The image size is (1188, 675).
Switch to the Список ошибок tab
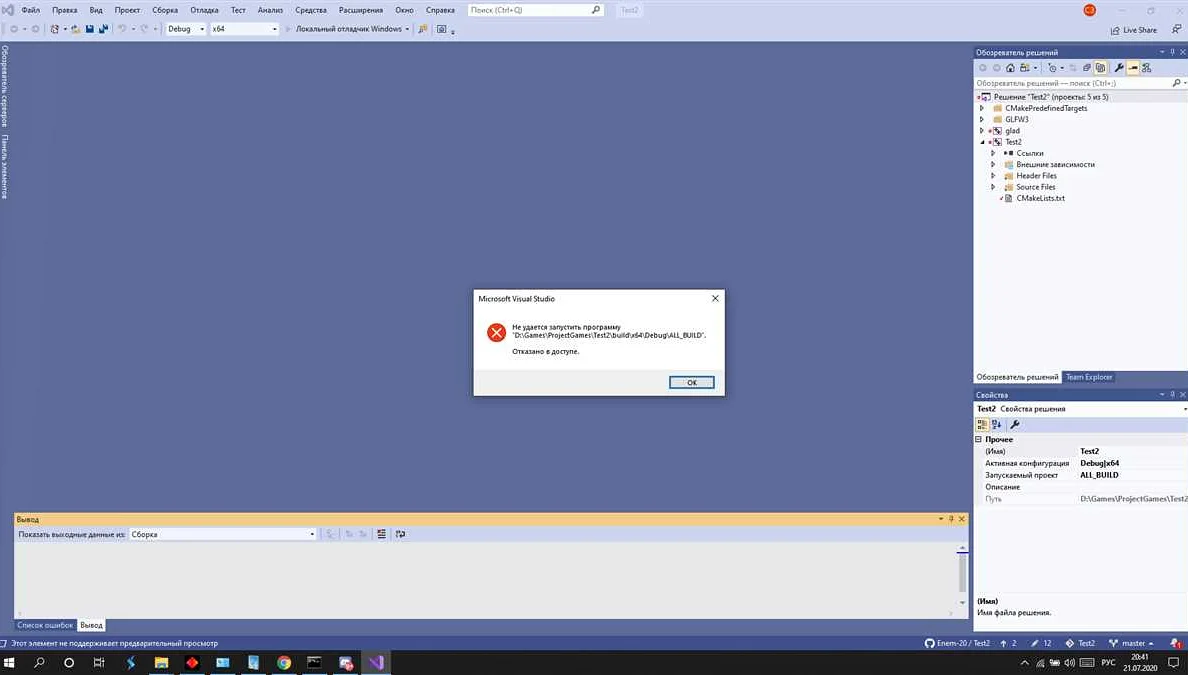coord(45,625)
